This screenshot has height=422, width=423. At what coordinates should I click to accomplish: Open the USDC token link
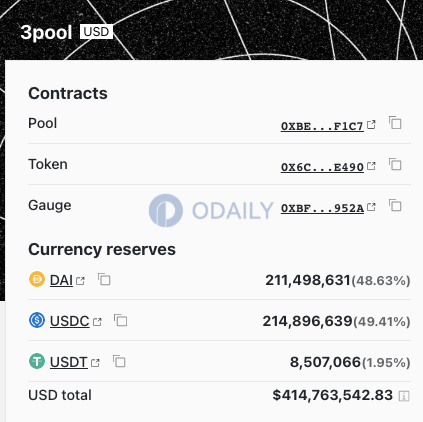coord(70,321)
